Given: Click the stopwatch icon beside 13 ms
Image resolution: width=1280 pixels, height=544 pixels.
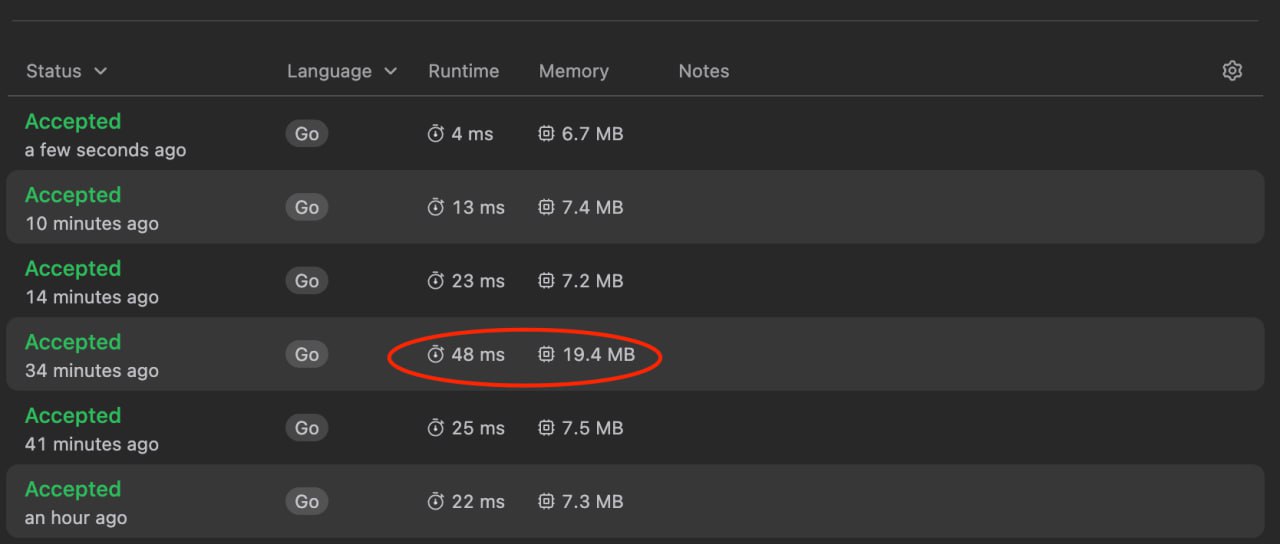Looking at the screenshot, I should pos(435,207).
